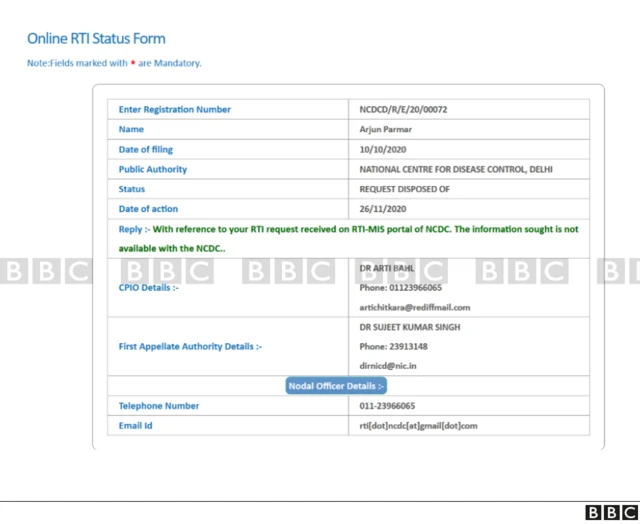Image resolution: width=640 pixels, height=524 pixels.
Task: Click registration number NCDCD/R/E/20/00072
Action: point(403,110)
